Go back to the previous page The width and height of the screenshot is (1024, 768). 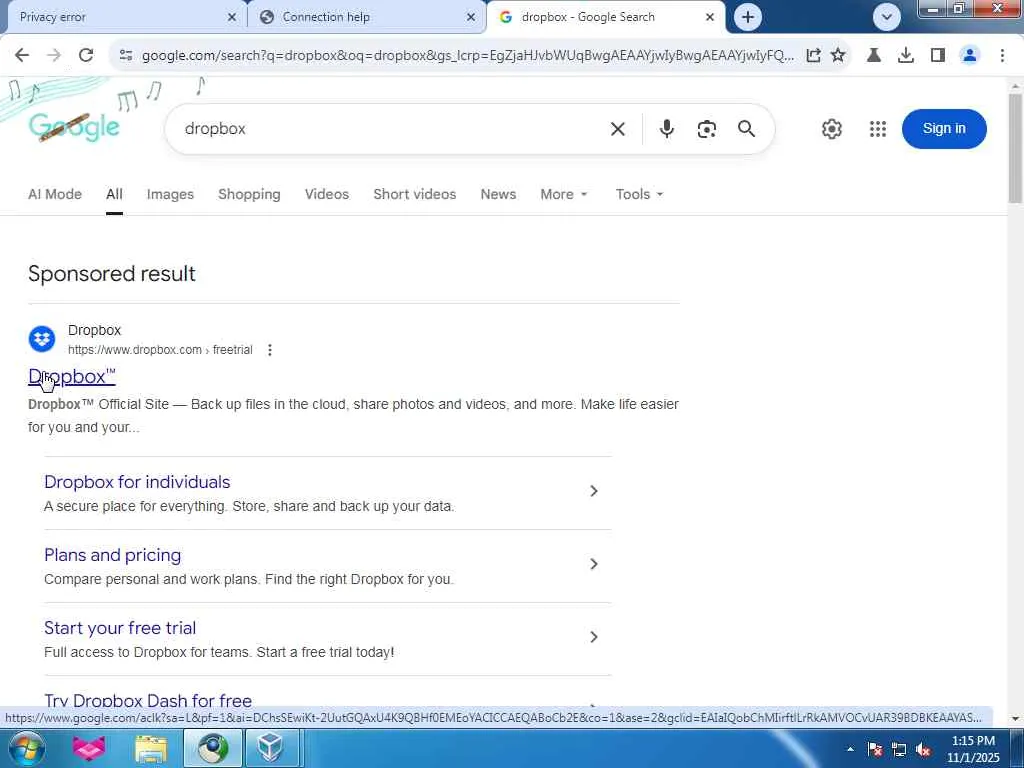tap(22, 56)
